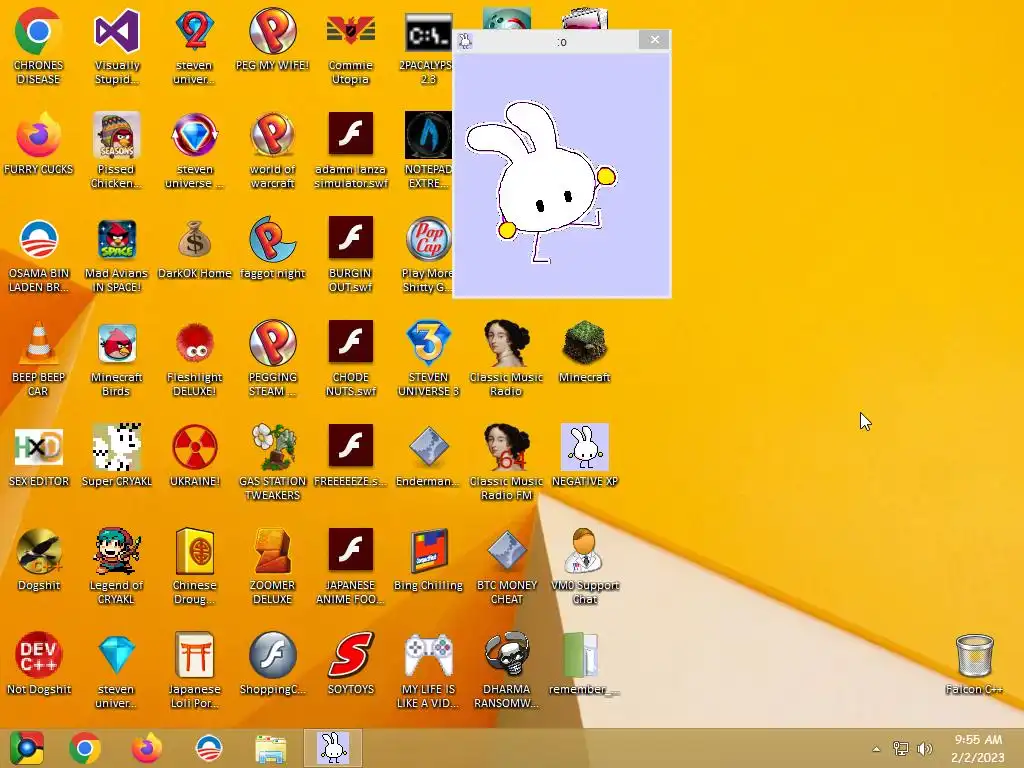Open the STEVEN UNIVERSE 3 desktop icon
1024x768 pixels.
[428, 344]
